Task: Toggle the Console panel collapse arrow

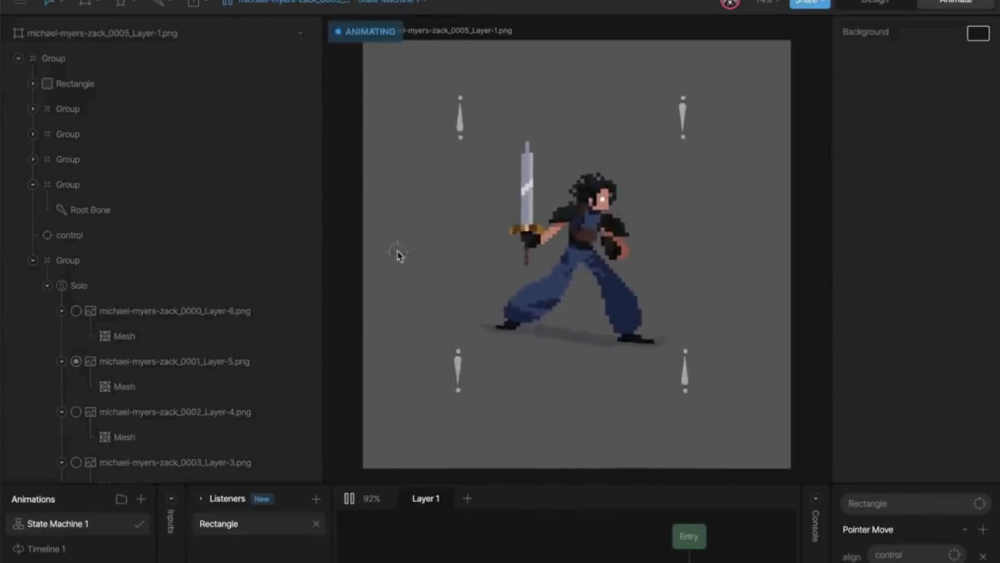Action: [816, 499]
